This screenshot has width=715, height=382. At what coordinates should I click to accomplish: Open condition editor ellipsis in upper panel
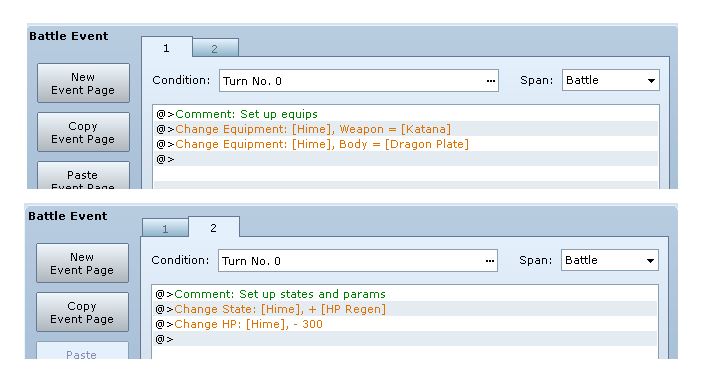pos(491,81)
